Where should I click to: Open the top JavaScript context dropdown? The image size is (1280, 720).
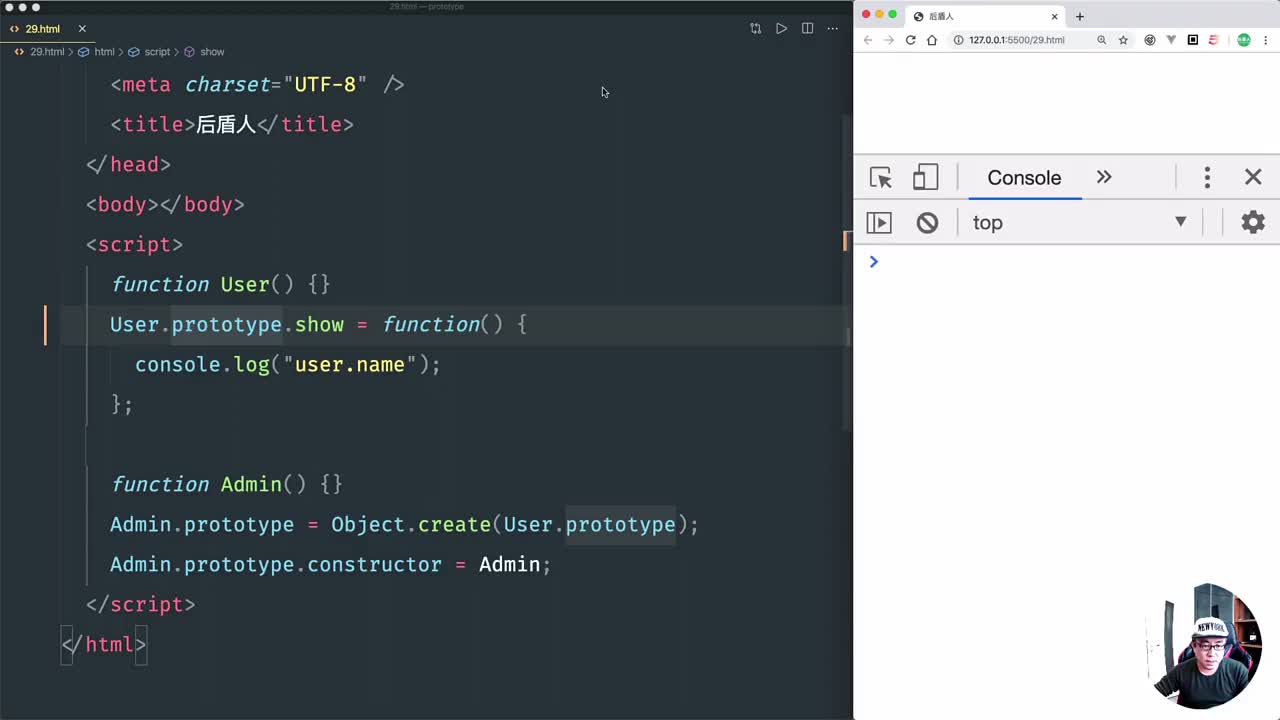pos(1080,223)
